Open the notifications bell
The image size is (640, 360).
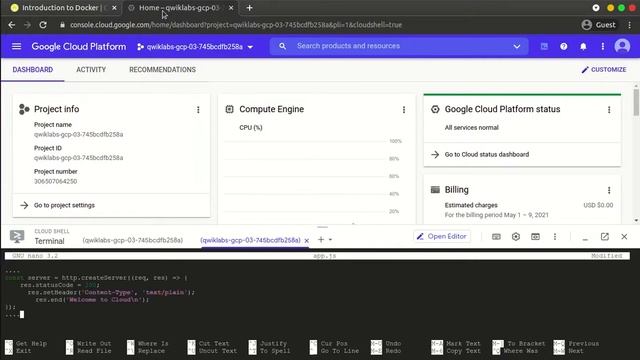[x=583, y=47]
